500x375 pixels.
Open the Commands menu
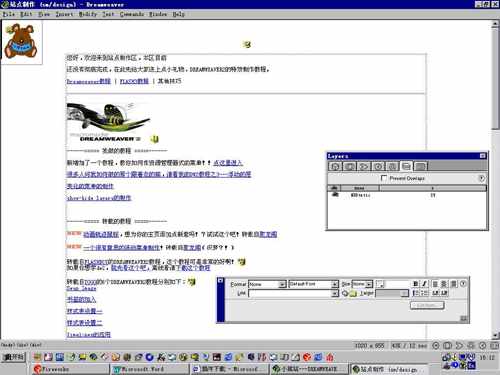tap(132, 14)
